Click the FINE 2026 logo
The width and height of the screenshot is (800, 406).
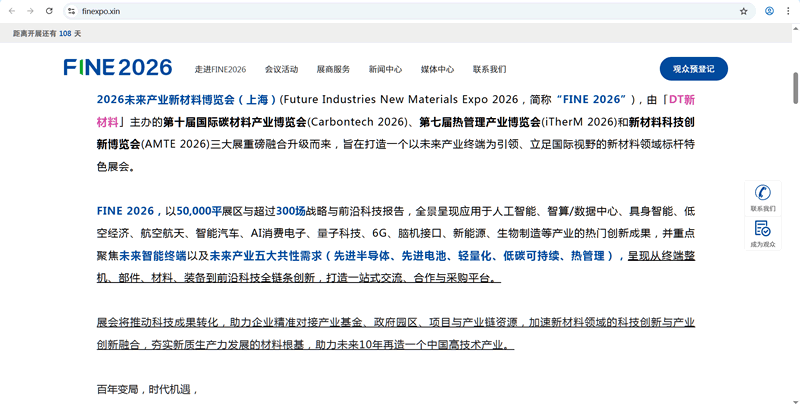click(x=117, y=68)
